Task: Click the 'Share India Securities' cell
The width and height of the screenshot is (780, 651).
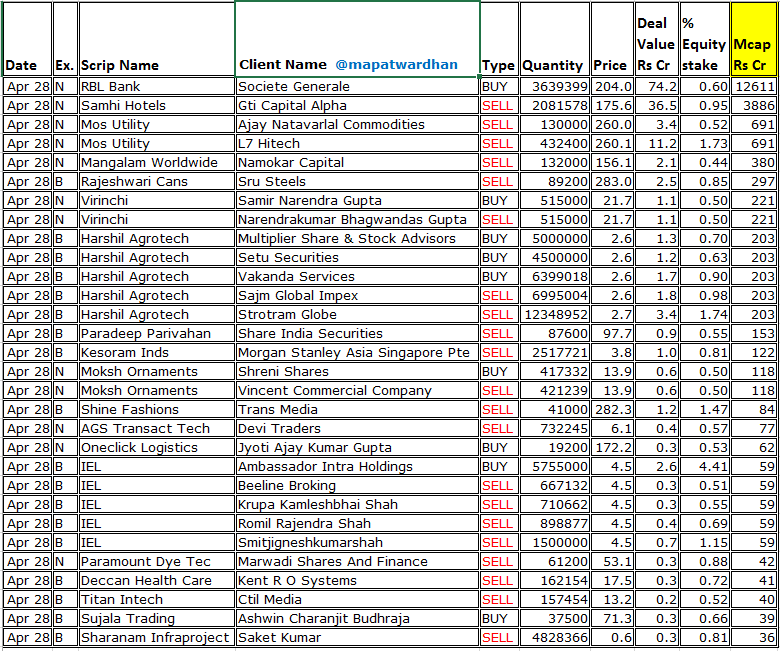Action: (x=357, y=333)
